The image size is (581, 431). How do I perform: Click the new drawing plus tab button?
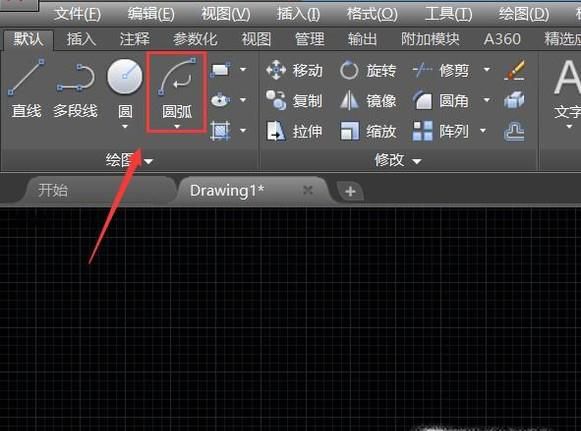(x=350, y=192)
